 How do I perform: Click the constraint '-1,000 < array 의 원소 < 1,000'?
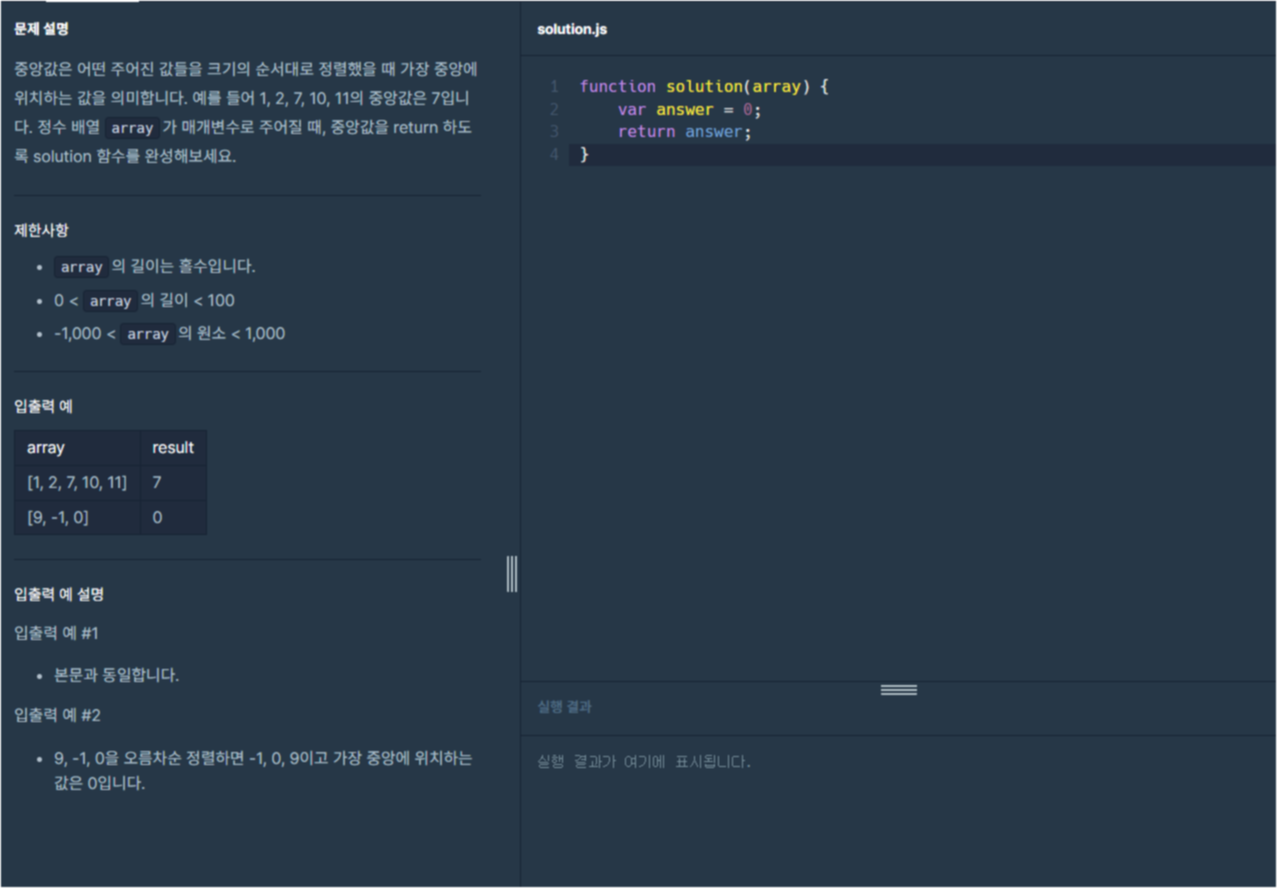tap(169, 334)
